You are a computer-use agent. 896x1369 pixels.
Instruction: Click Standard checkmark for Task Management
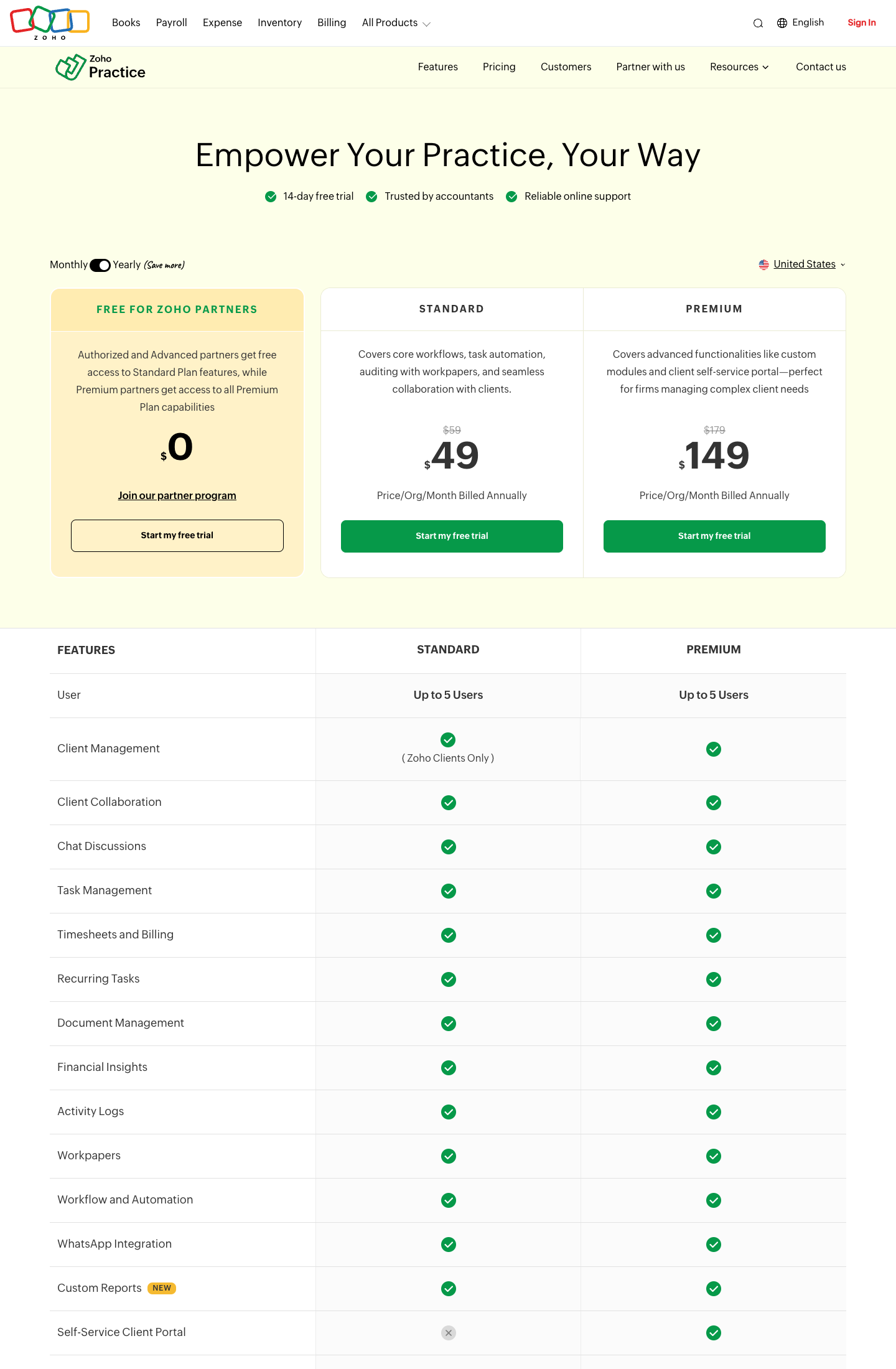(x=449, y=891)
